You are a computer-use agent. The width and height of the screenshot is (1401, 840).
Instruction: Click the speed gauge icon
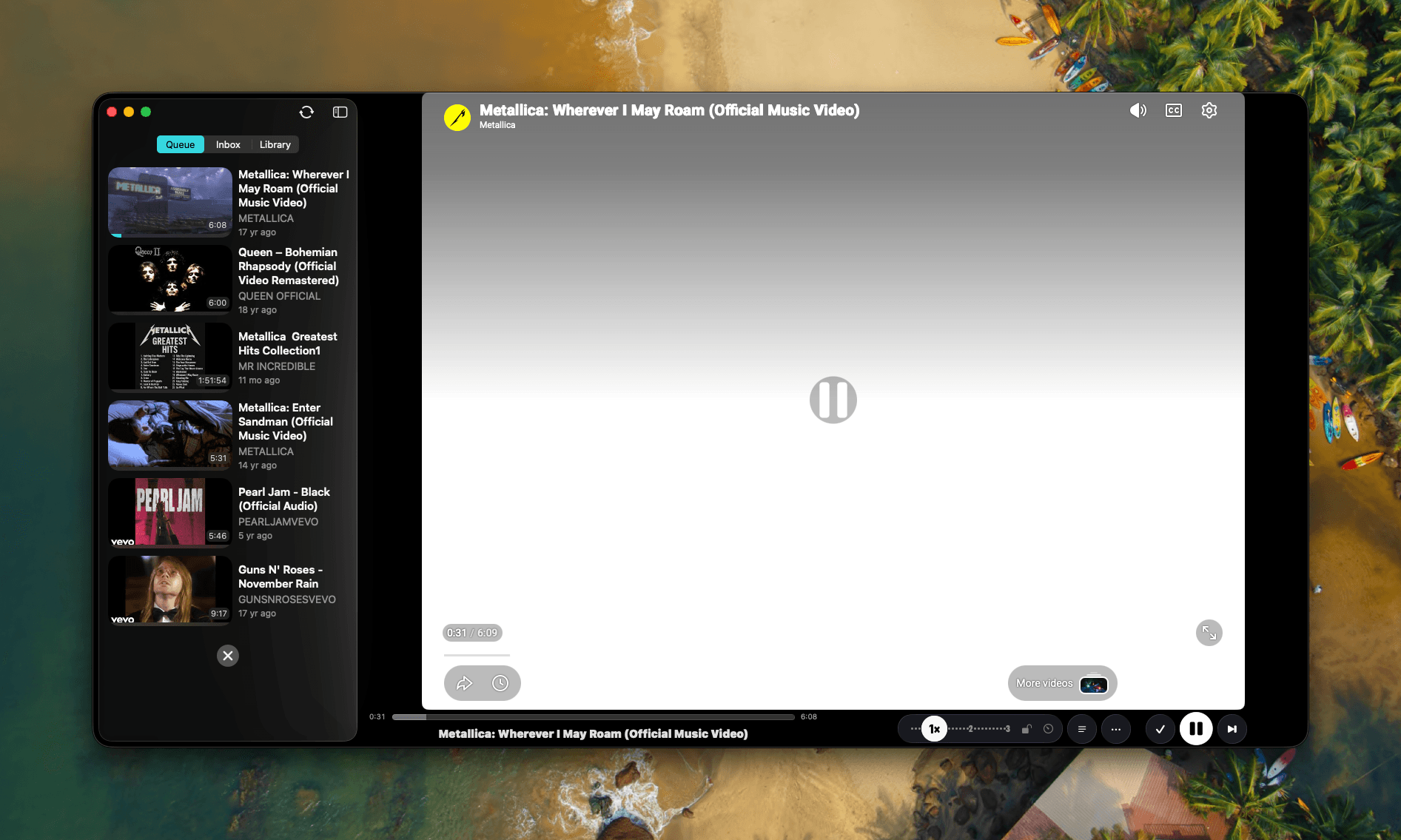point(1049,729)
